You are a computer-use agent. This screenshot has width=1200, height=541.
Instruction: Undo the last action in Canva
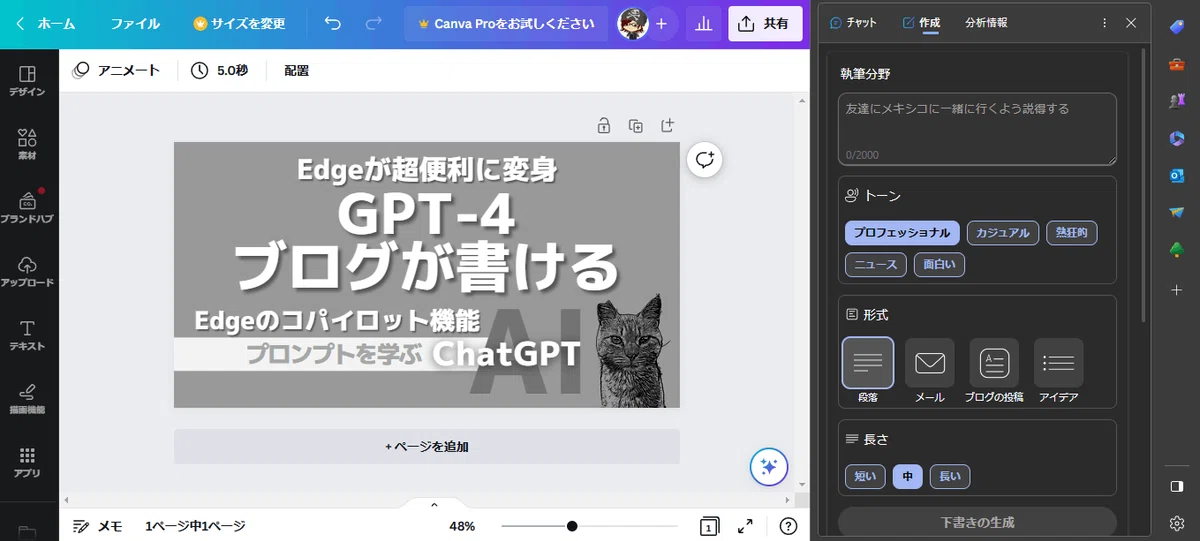click(x=333, y=23)
